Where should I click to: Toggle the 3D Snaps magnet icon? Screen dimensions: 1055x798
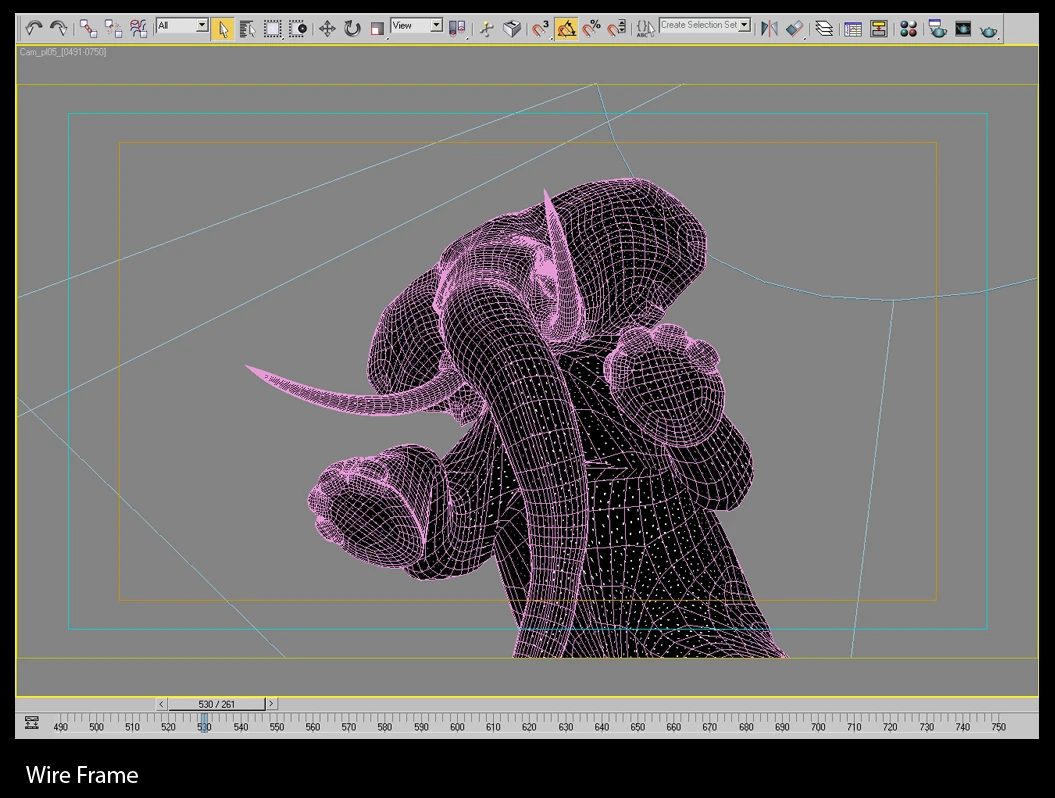[540, 29]
